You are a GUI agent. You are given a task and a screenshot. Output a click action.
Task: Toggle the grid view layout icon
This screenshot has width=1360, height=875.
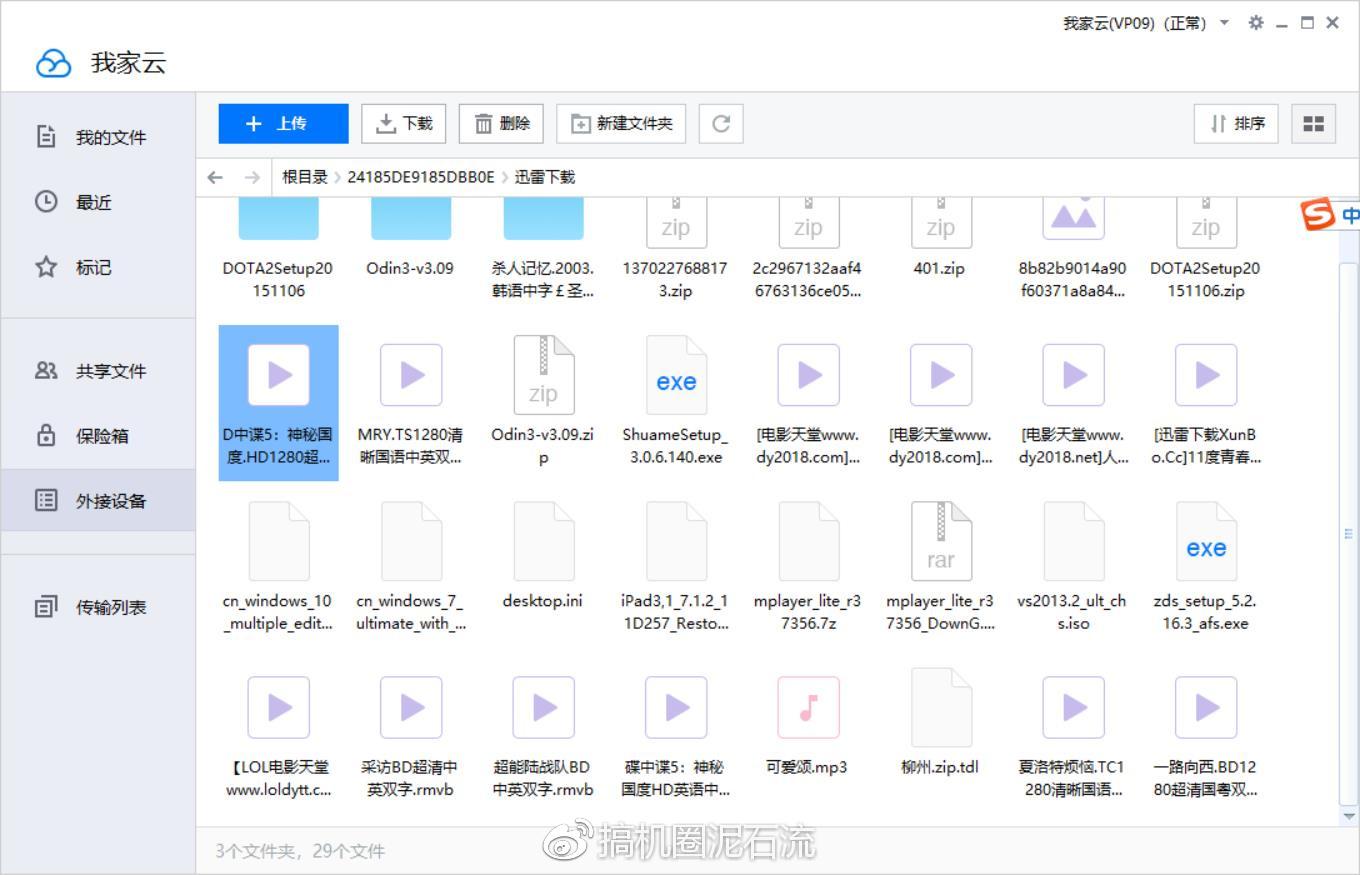tap(1313, 124)
